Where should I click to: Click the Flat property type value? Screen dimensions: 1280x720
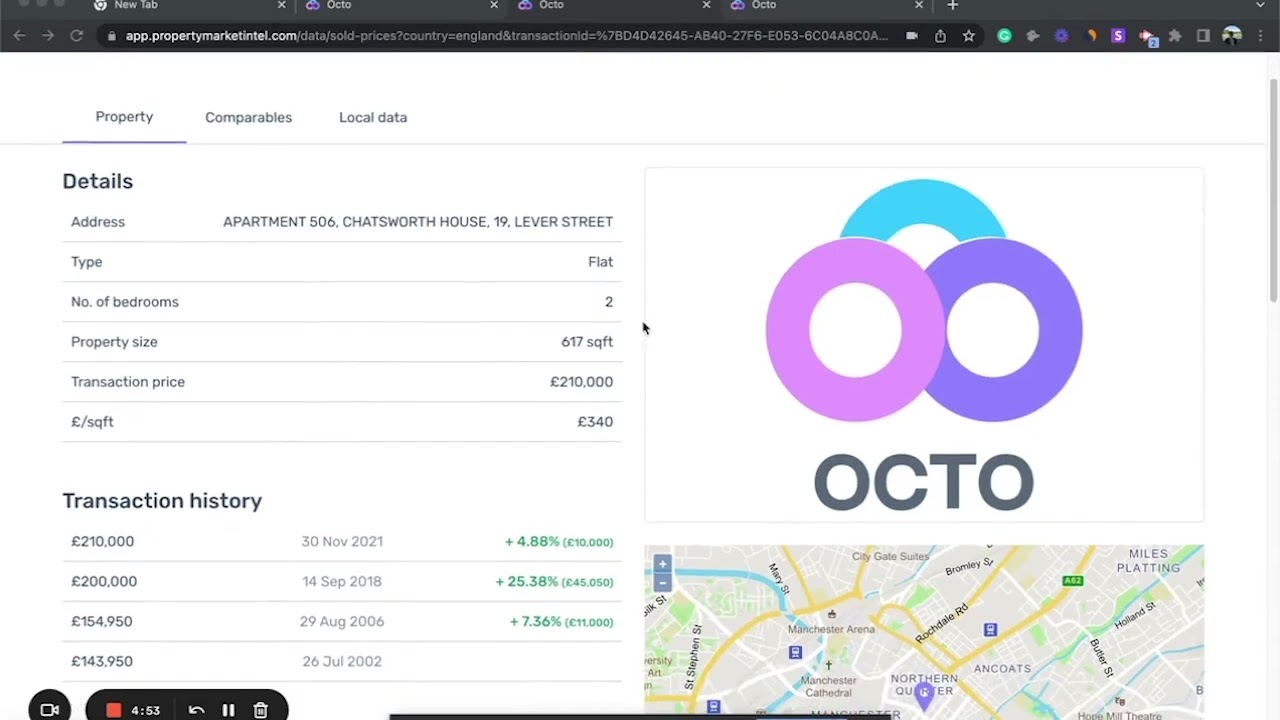click(x=600, y=262)
